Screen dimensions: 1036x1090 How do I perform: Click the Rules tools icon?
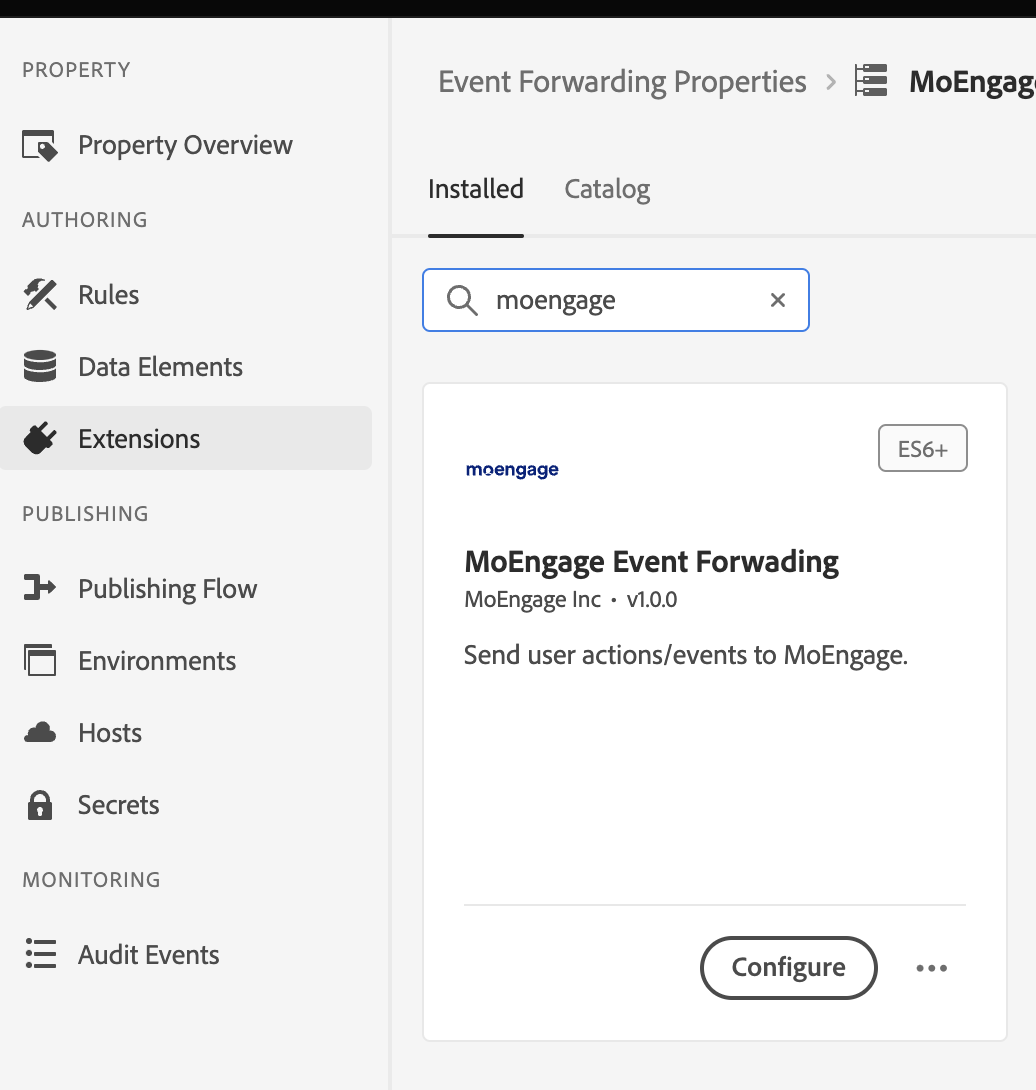point(40,294)
